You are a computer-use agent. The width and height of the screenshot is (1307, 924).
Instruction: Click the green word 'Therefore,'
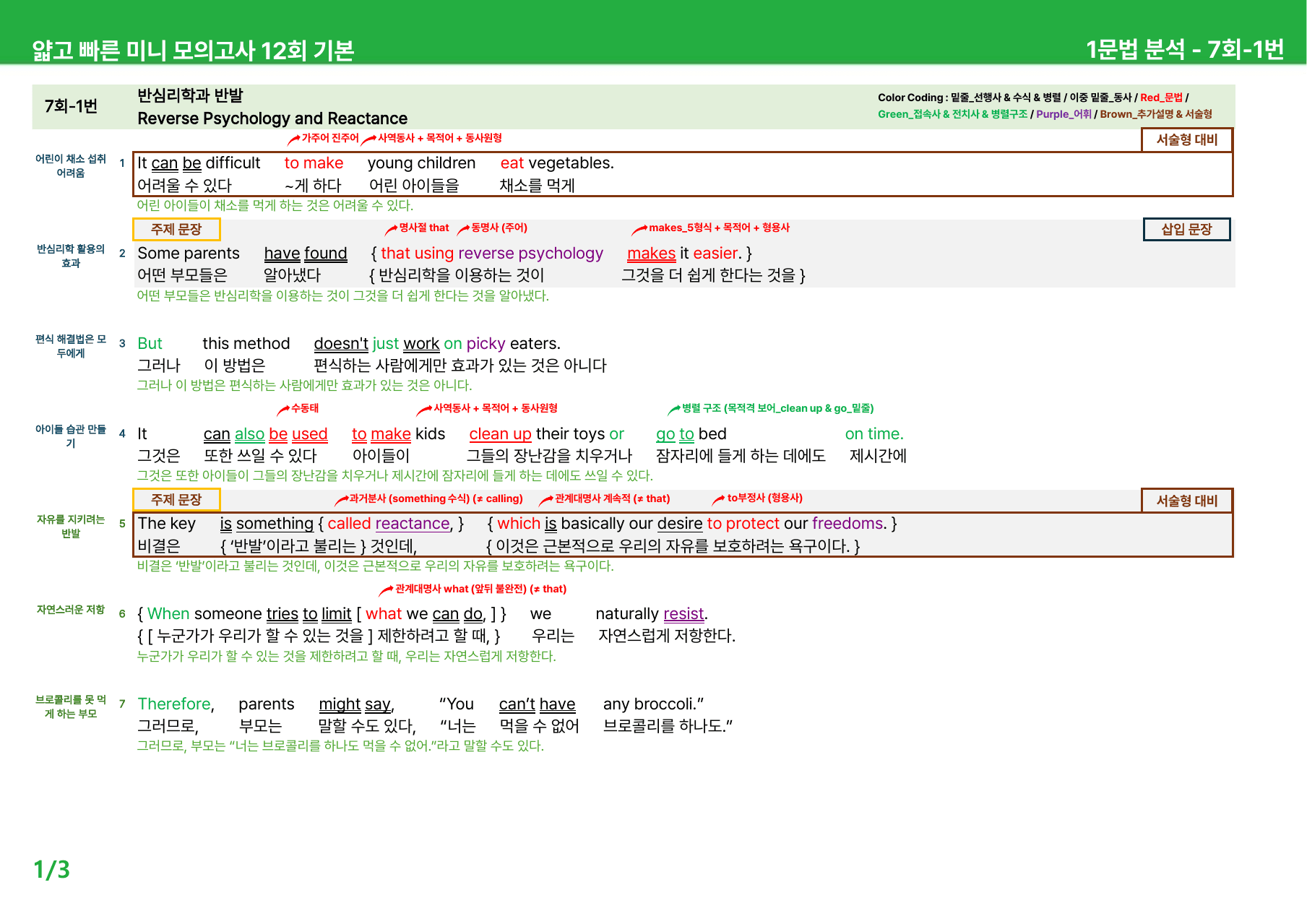(x=176, y=704)
